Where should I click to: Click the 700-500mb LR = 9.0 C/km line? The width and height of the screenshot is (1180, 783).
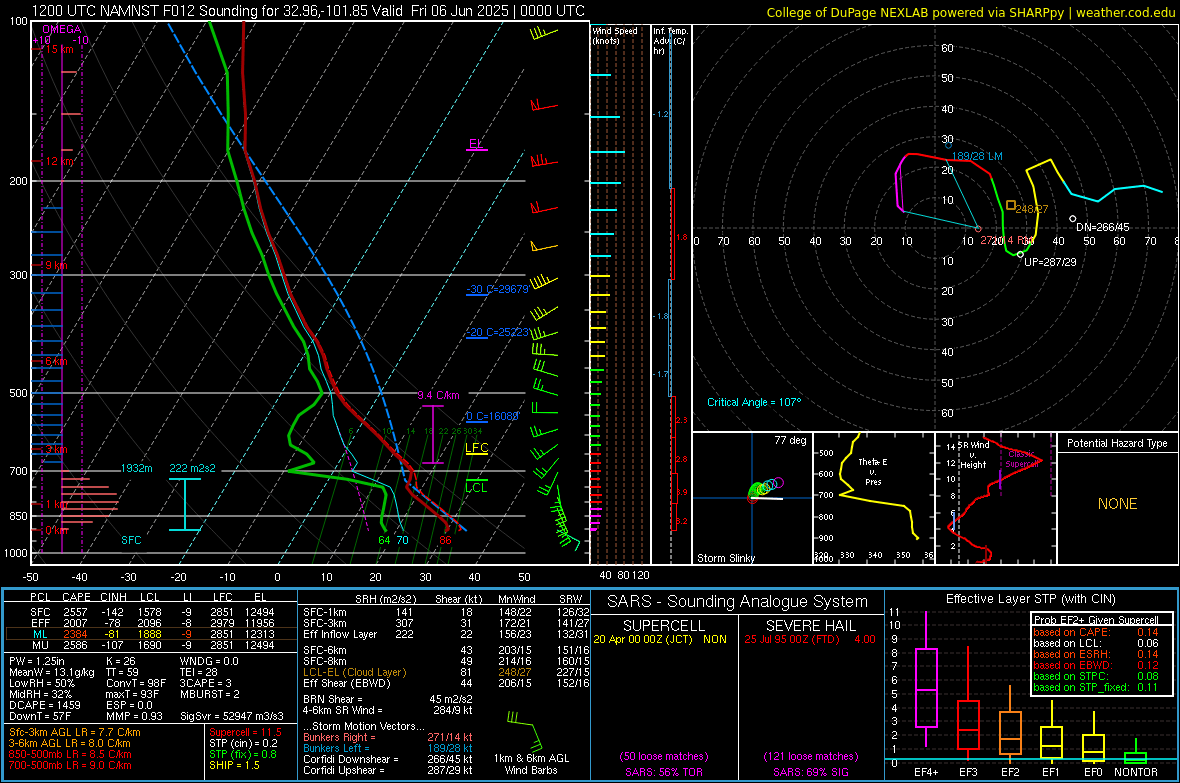(70, 765)
